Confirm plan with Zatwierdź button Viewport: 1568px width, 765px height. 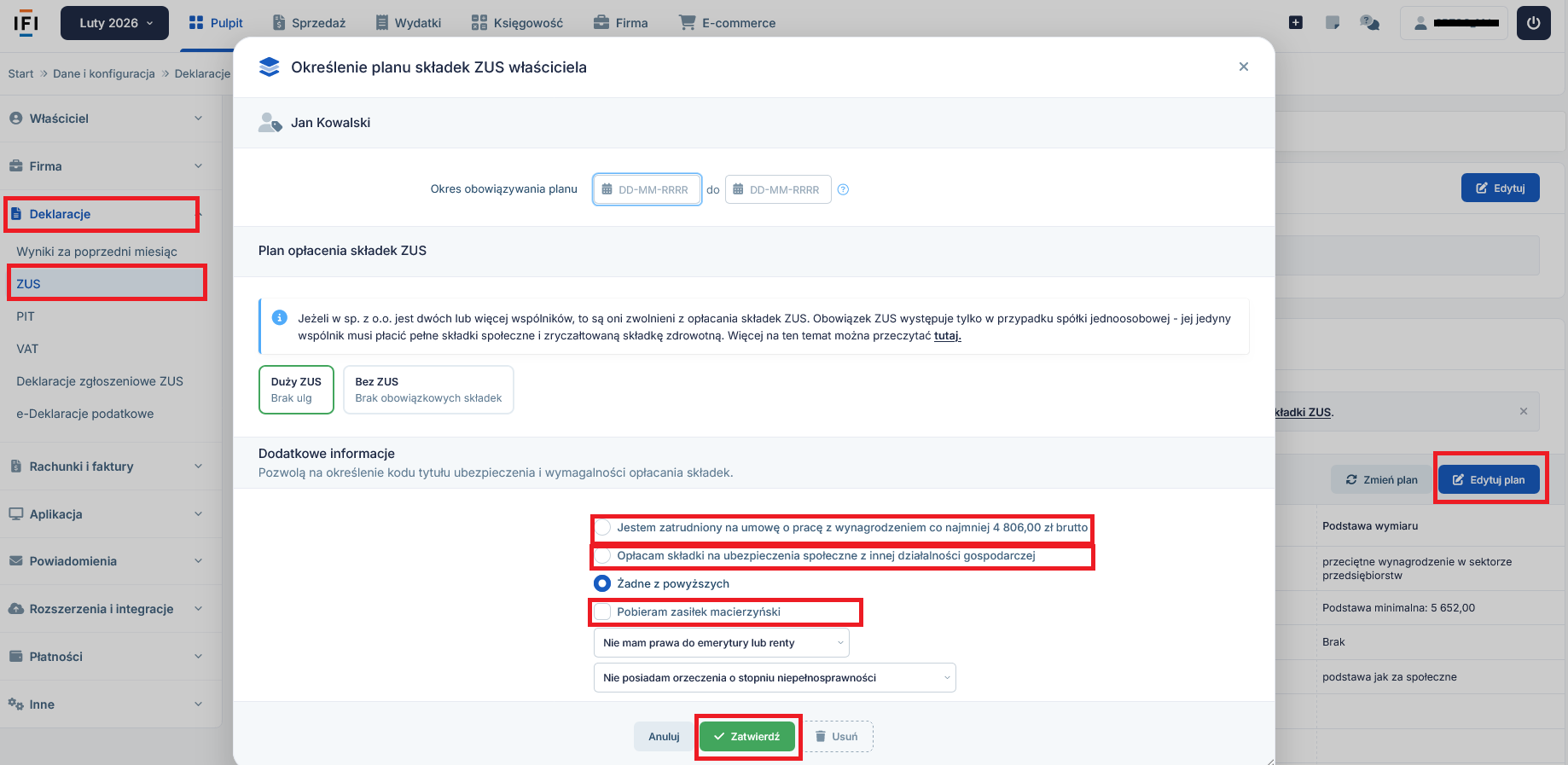tap(747, 737)
